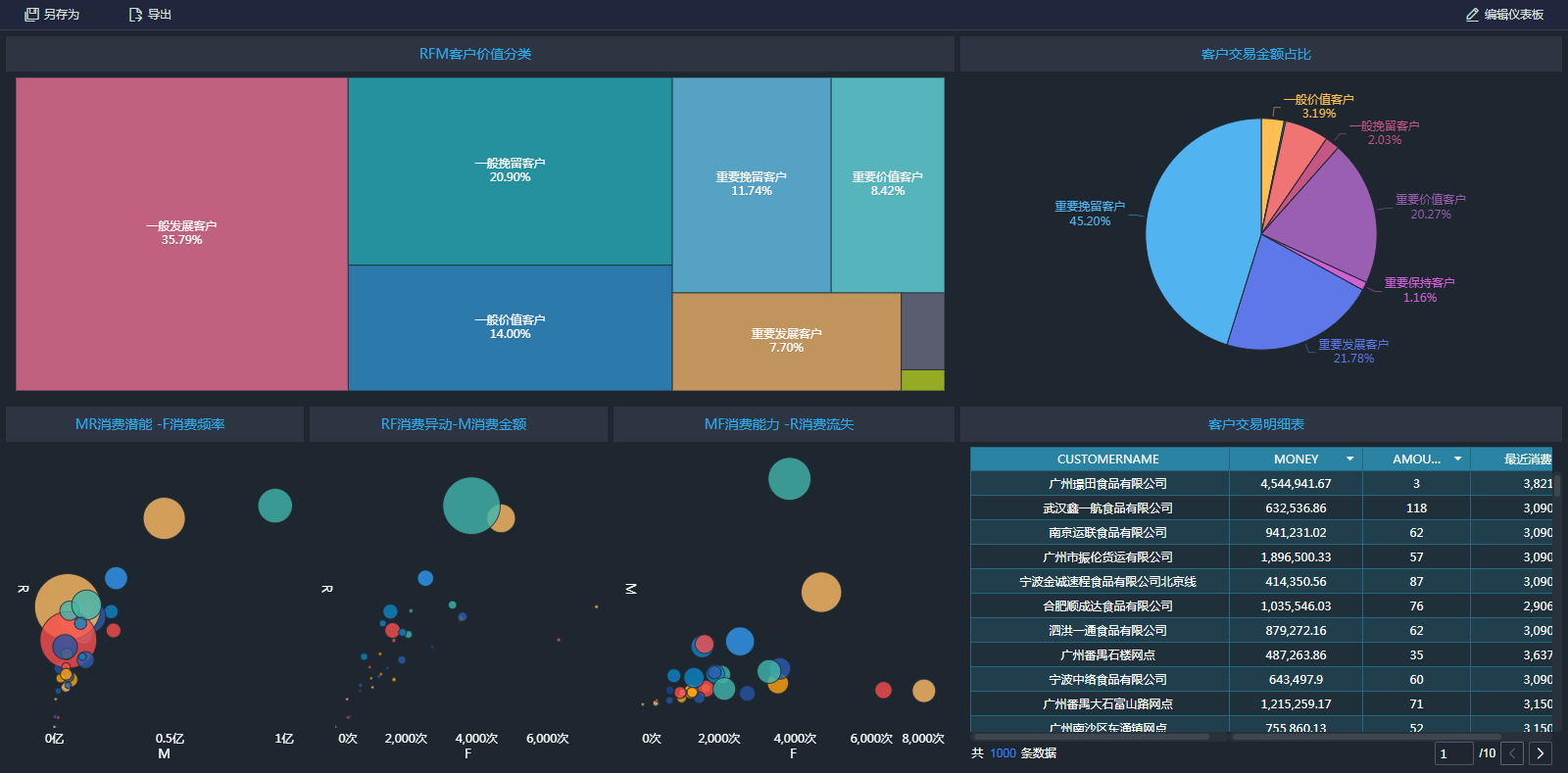
Task: Click the amount cell showing 118
Action: click(1416, 507)
